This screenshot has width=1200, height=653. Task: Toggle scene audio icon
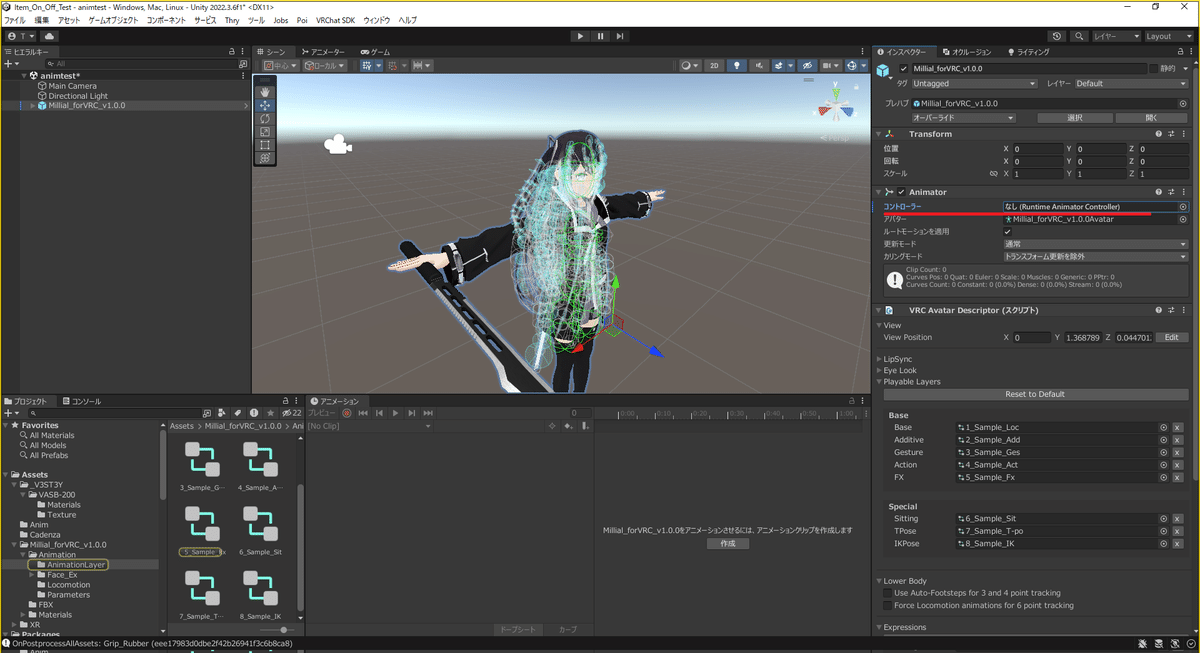757,65
